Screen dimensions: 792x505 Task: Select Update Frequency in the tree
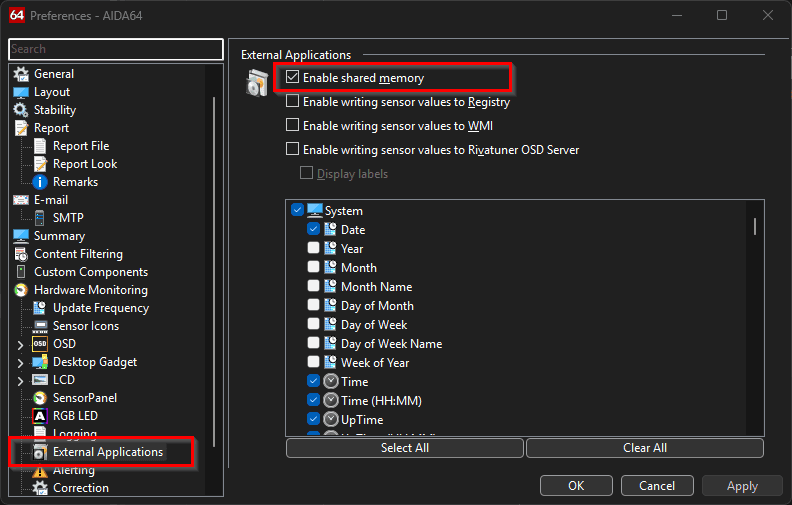click(100, 308)
